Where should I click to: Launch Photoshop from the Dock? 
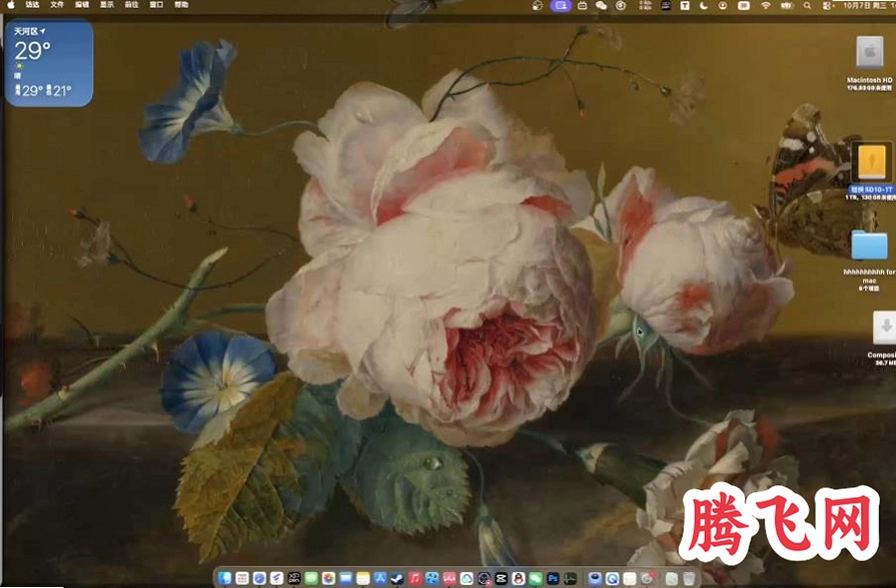pyautogui.click(x=553, y=578)
